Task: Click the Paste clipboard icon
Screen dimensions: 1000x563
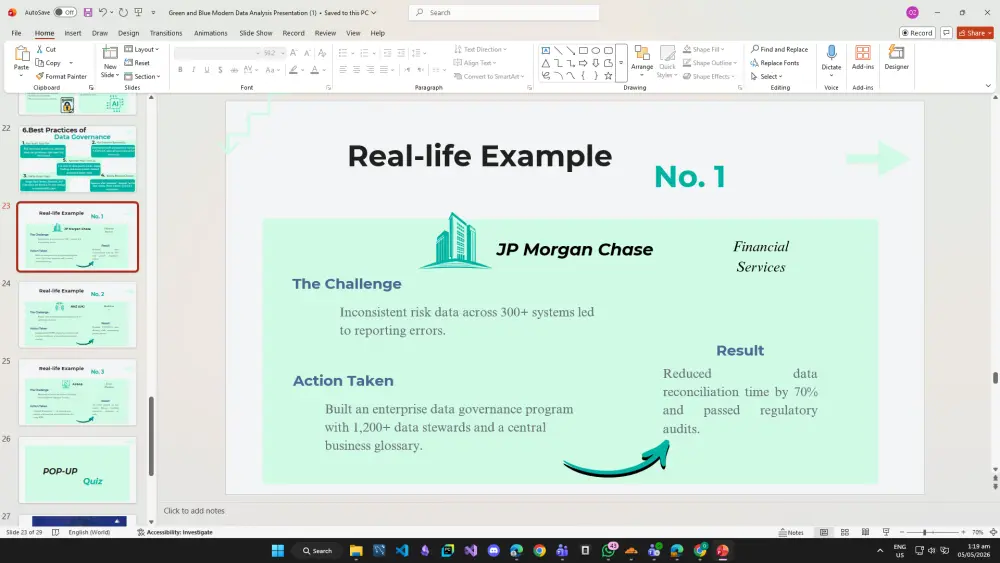Action: click(x=22, y=54)
